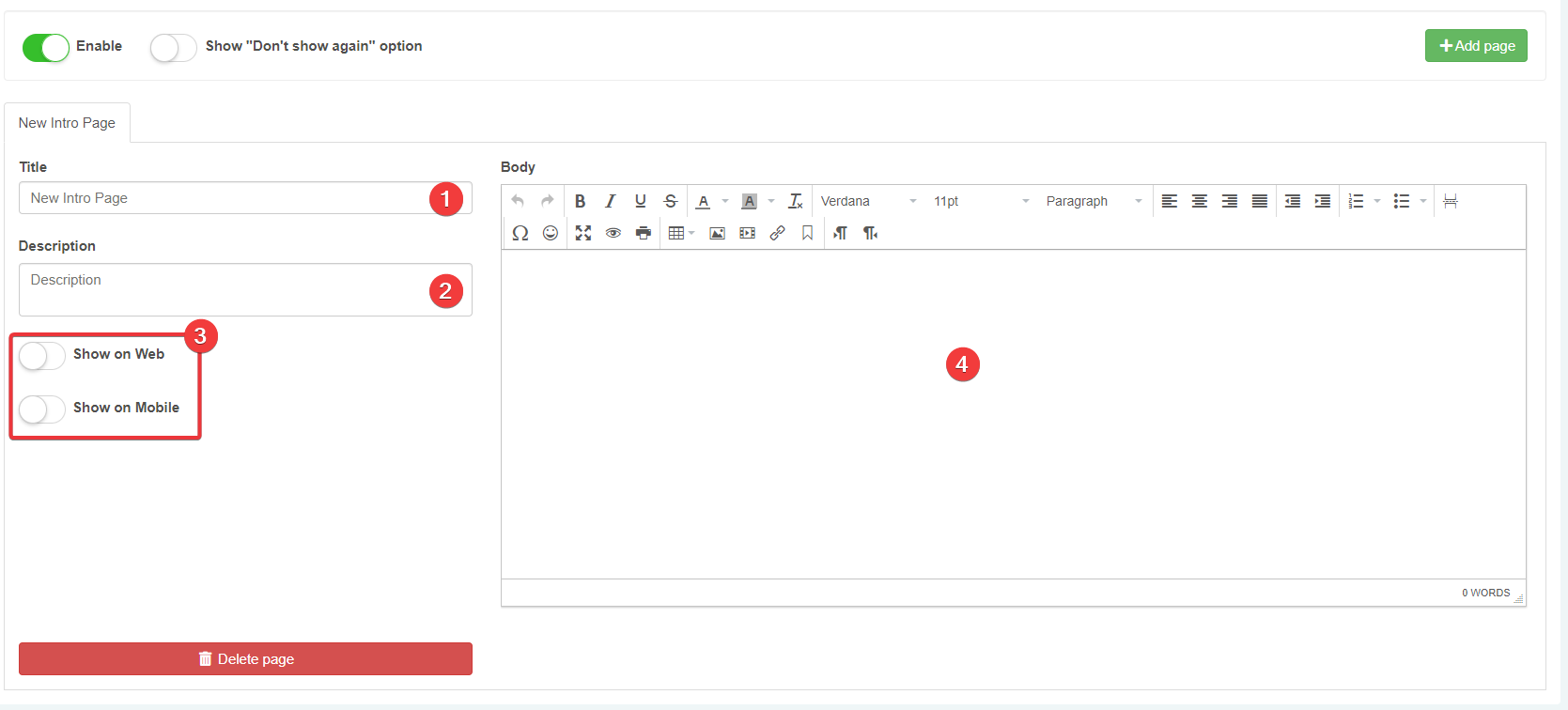Center-align the body text
Screen dimensions: 1568x710
tap(1200, 201)
